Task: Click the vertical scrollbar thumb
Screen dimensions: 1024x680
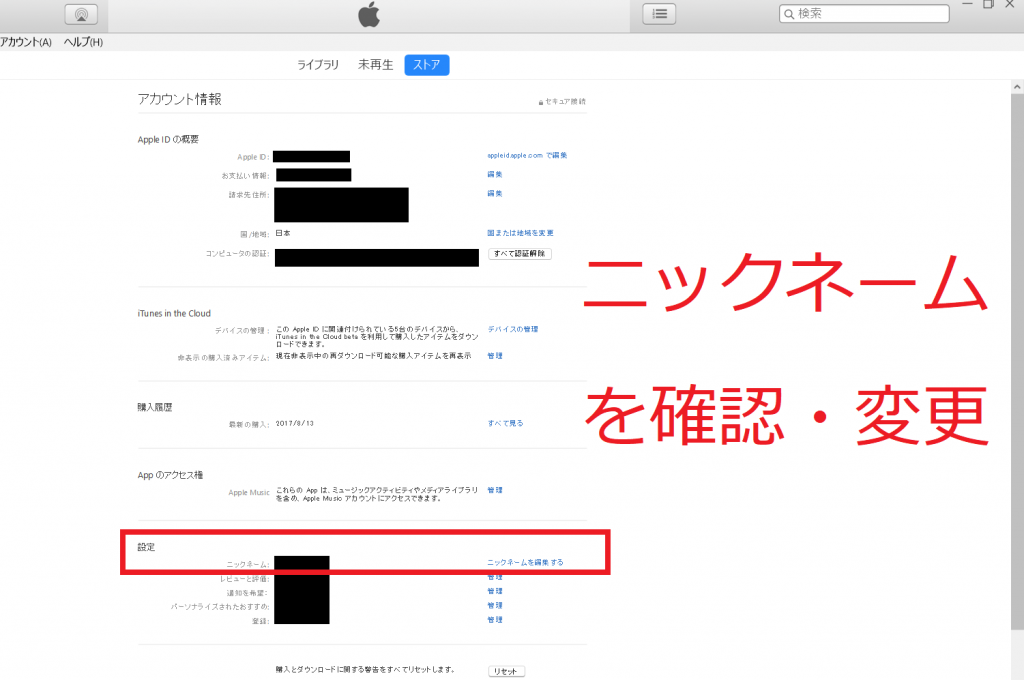Action: tap(1017, 362)
